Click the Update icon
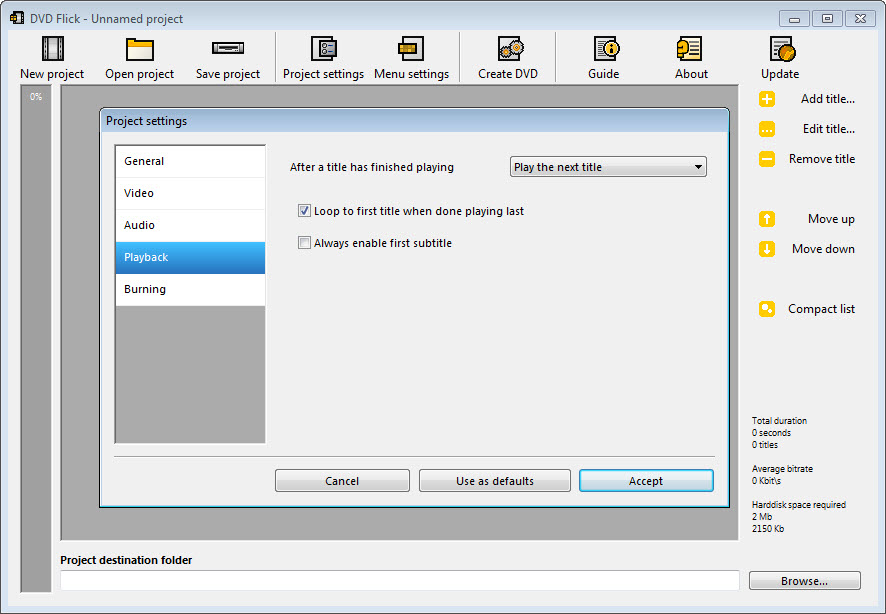Viewport: 886px width, 614px height. pyautogui.click(x=783, y=49)
